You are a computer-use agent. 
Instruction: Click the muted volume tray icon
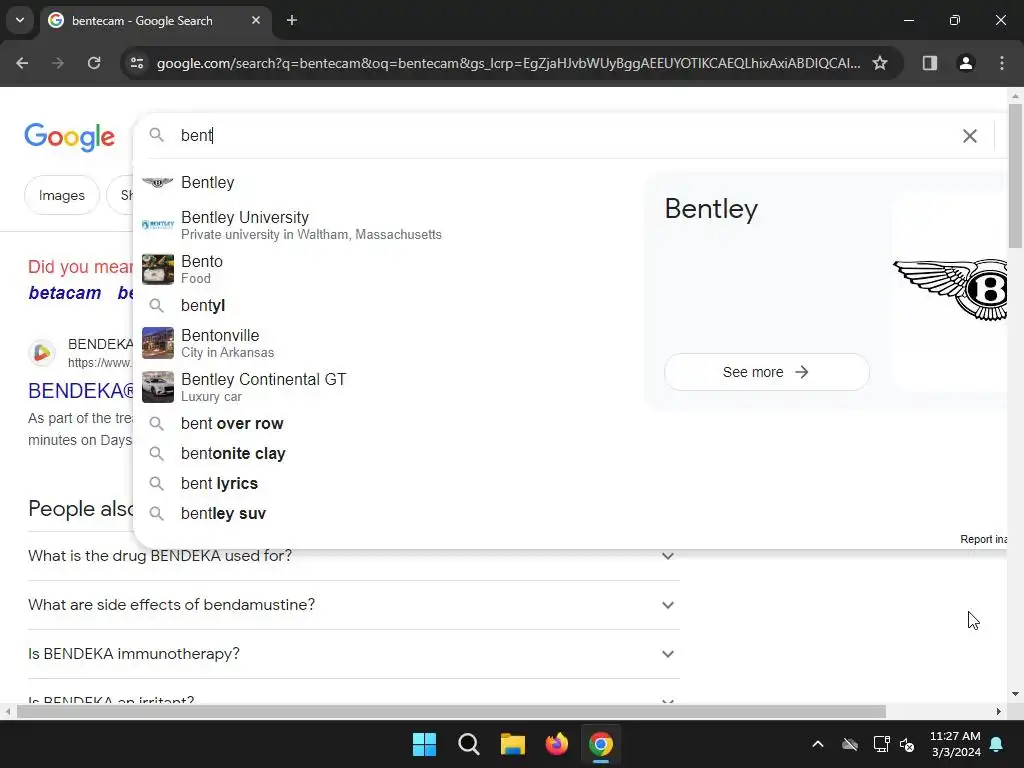point(907,744)
